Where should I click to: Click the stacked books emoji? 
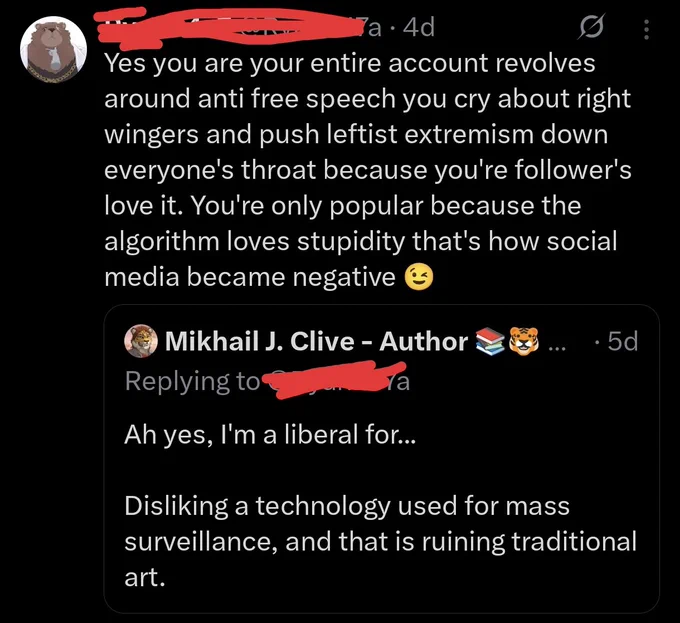[x=490, y=341]
